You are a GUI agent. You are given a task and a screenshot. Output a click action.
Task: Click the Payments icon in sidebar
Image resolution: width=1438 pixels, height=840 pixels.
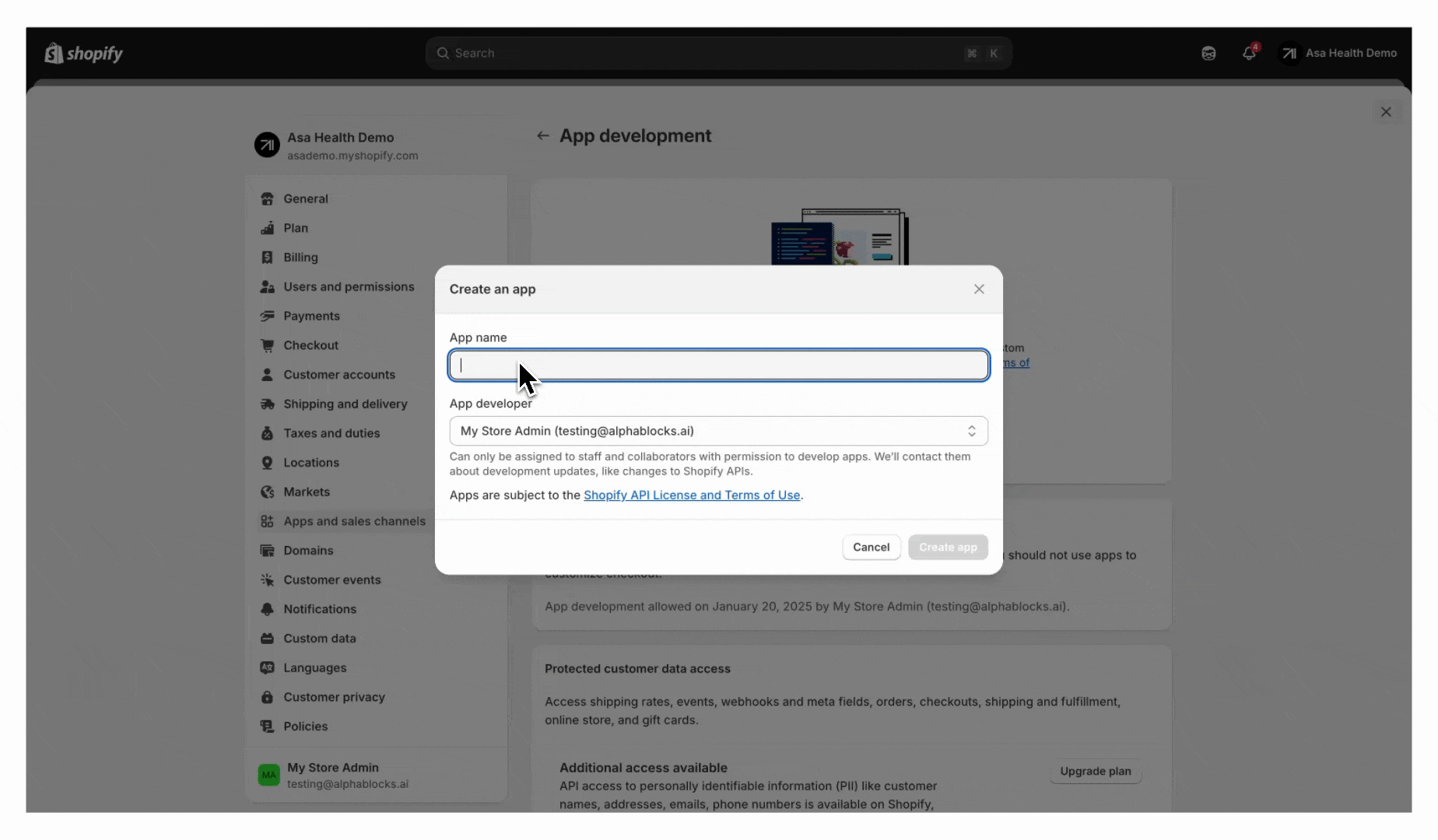(x=267, y=316)
